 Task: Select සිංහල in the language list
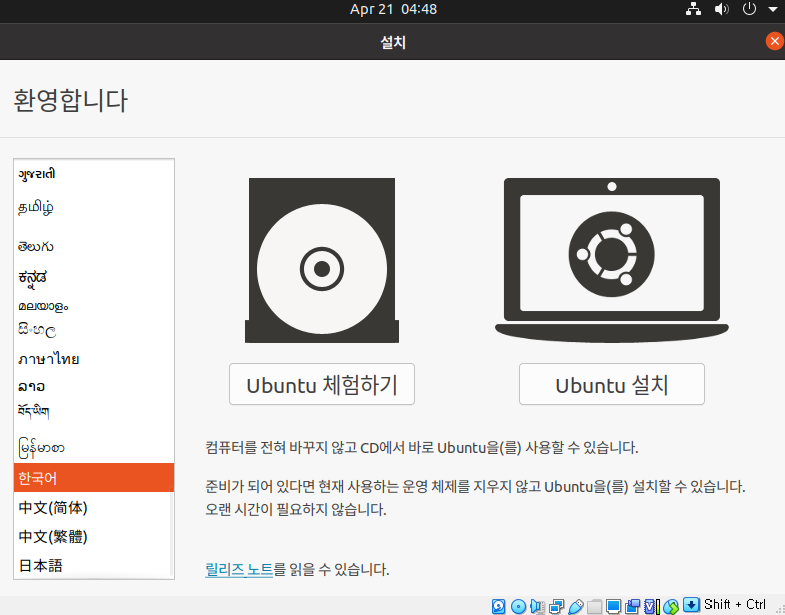point(94,331)
